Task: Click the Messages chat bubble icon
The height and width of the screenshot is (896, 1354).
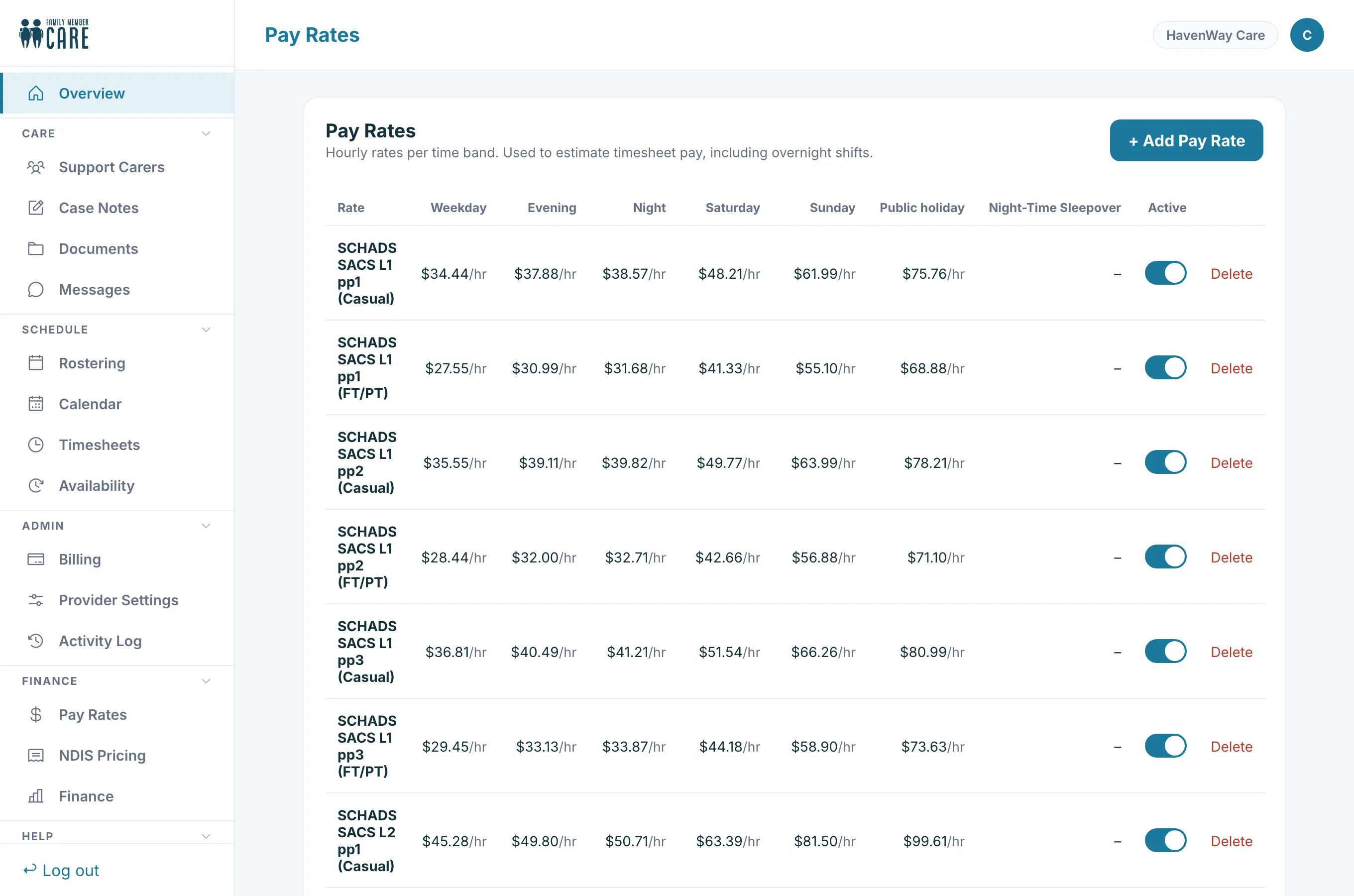Action: 36,289
